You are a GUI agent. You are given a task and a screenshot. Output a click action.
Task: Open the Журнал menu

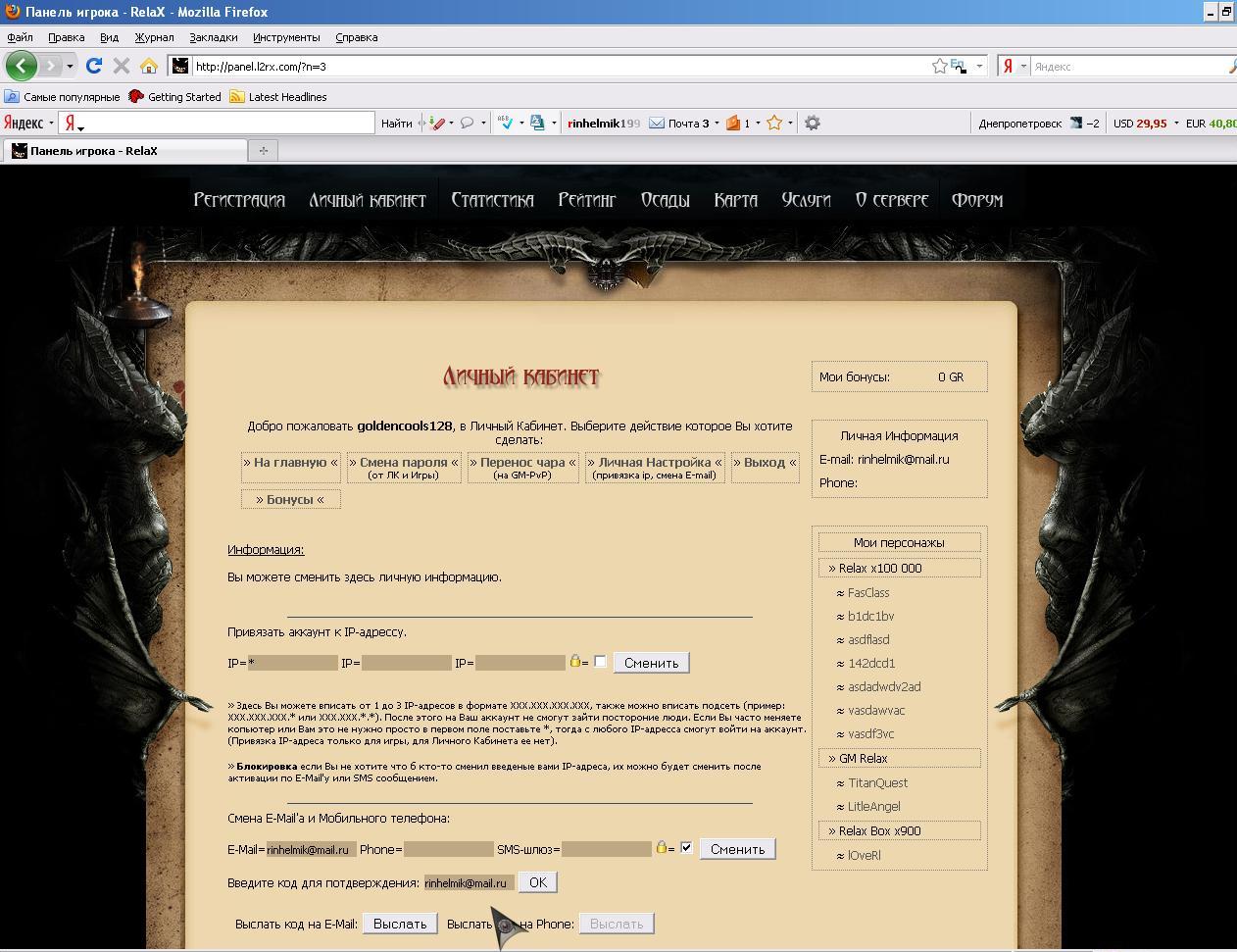point(154,37)
